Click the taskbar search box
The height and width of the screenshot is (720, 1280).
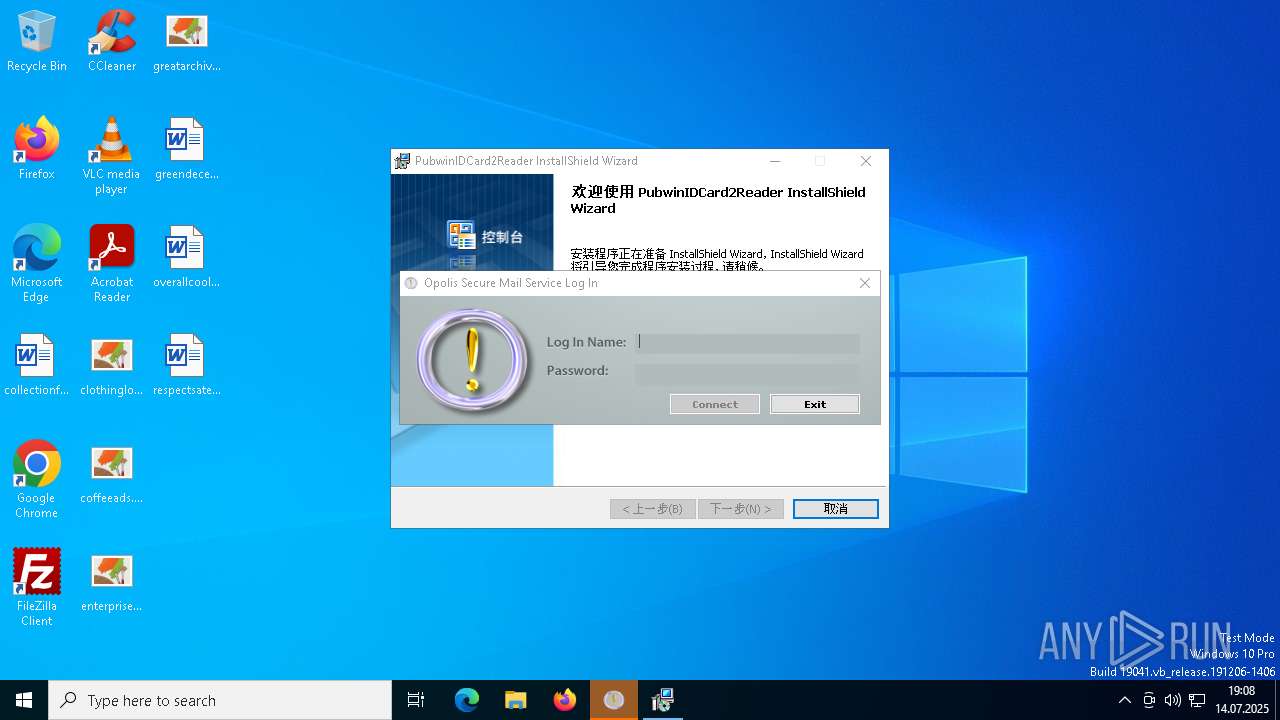click(220, 700)
